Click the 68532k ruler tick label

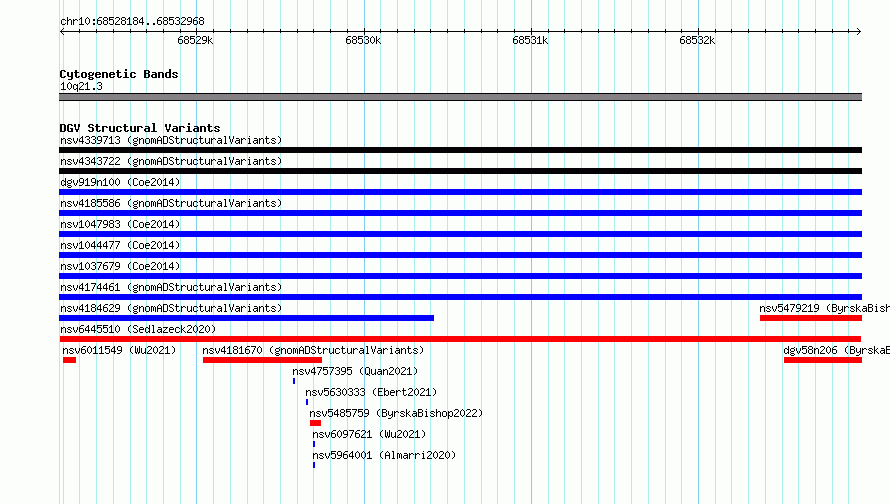(x=697, y=40)
